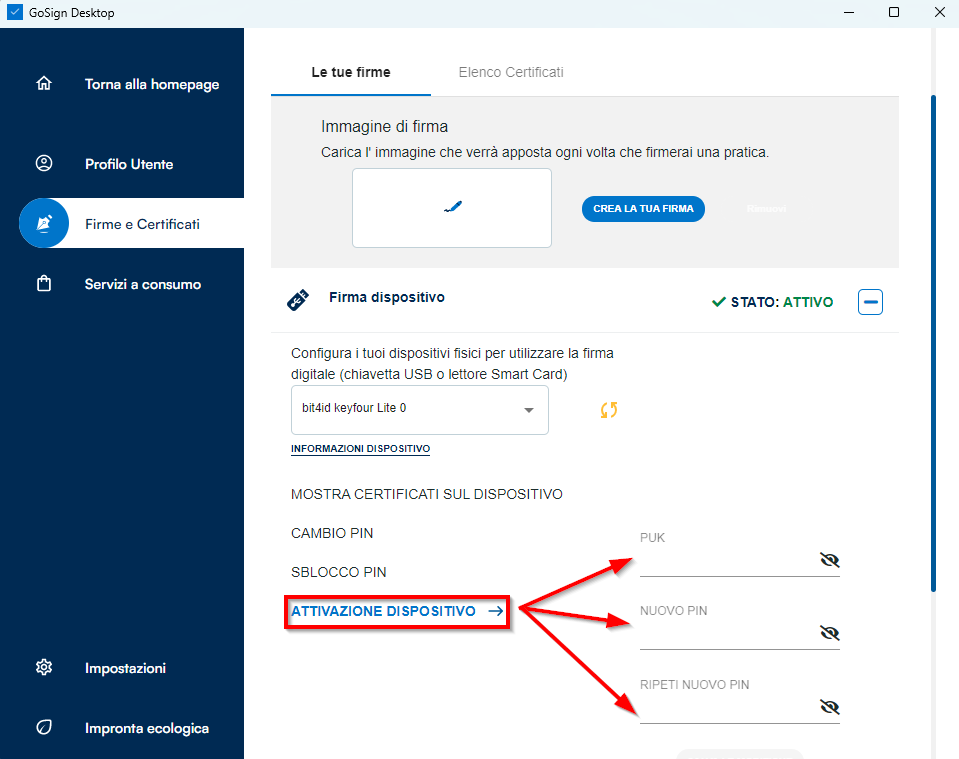
Task: Click the Impronta ecologica leaf icon
Action: pyautogui.click(x=43, y=728)
